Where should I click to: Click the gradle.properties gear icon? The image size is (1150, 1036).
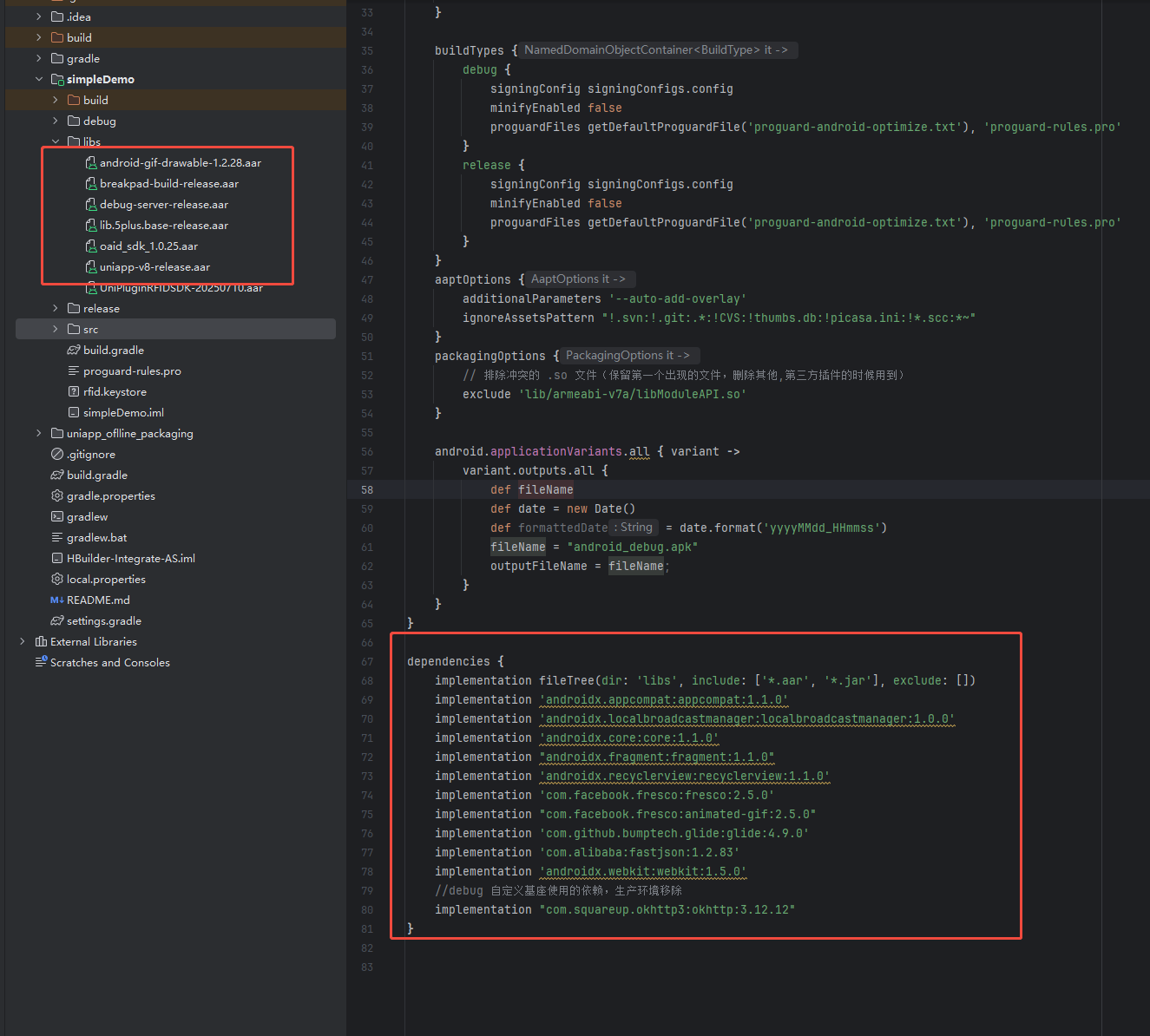pyautogui.click(x=57, y=495)
